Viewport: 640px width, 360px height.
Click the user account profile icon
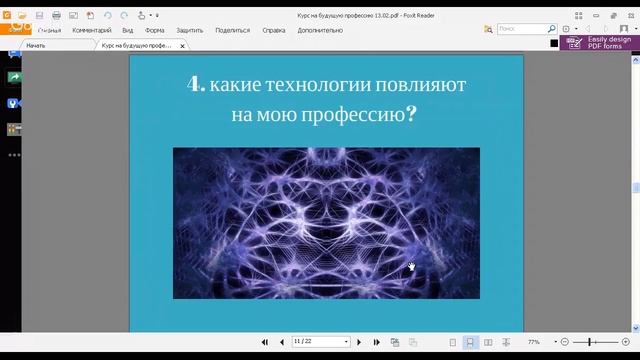(x=624, y=29)
